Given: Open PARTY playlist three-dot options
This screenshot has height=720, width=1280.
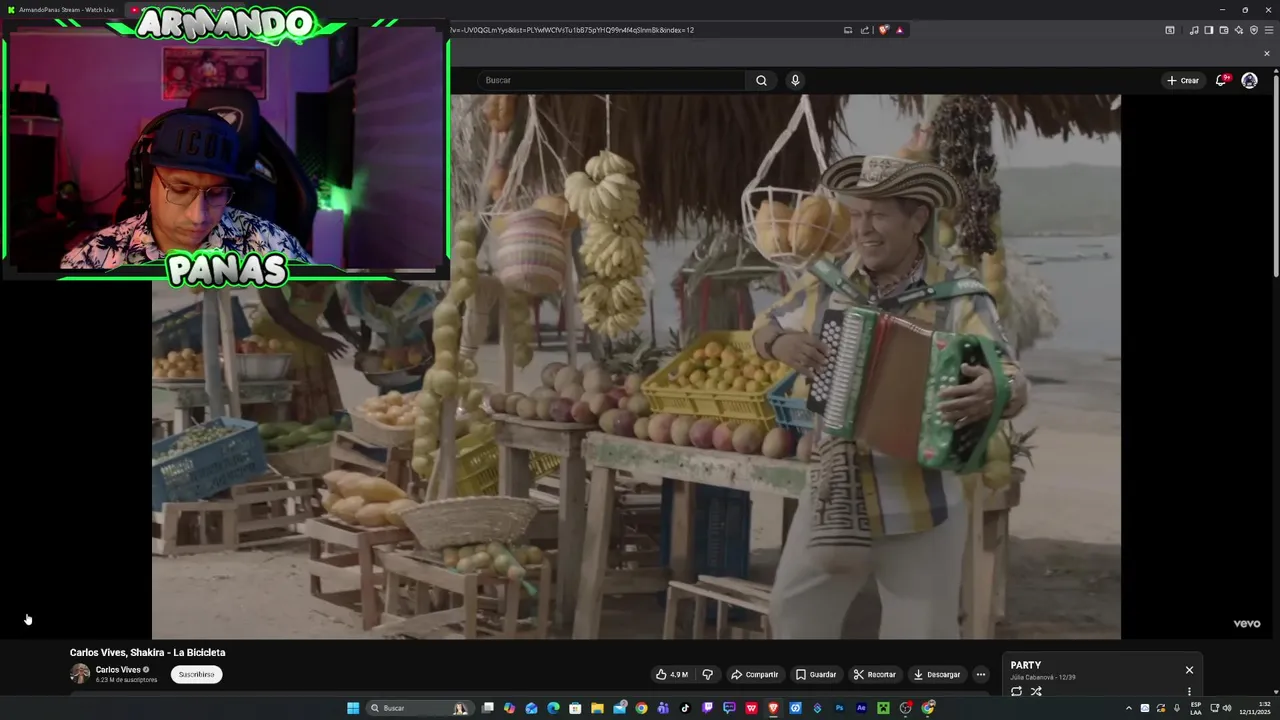Looking at the screenshot, I should 1189,691.
